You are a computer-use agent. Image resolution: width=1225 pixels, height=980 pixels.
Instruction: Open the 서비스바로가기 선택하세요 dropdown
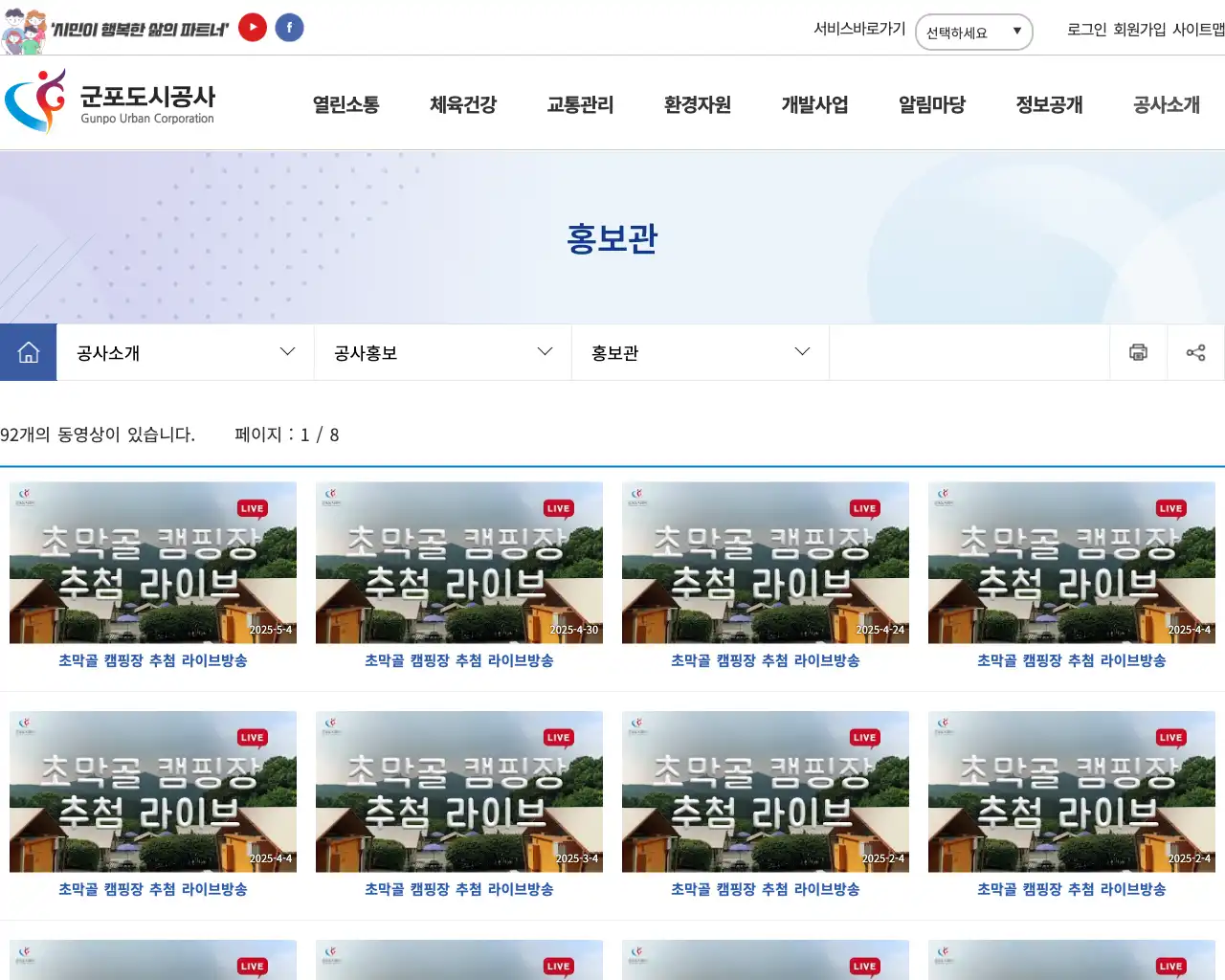click(974, 32)
